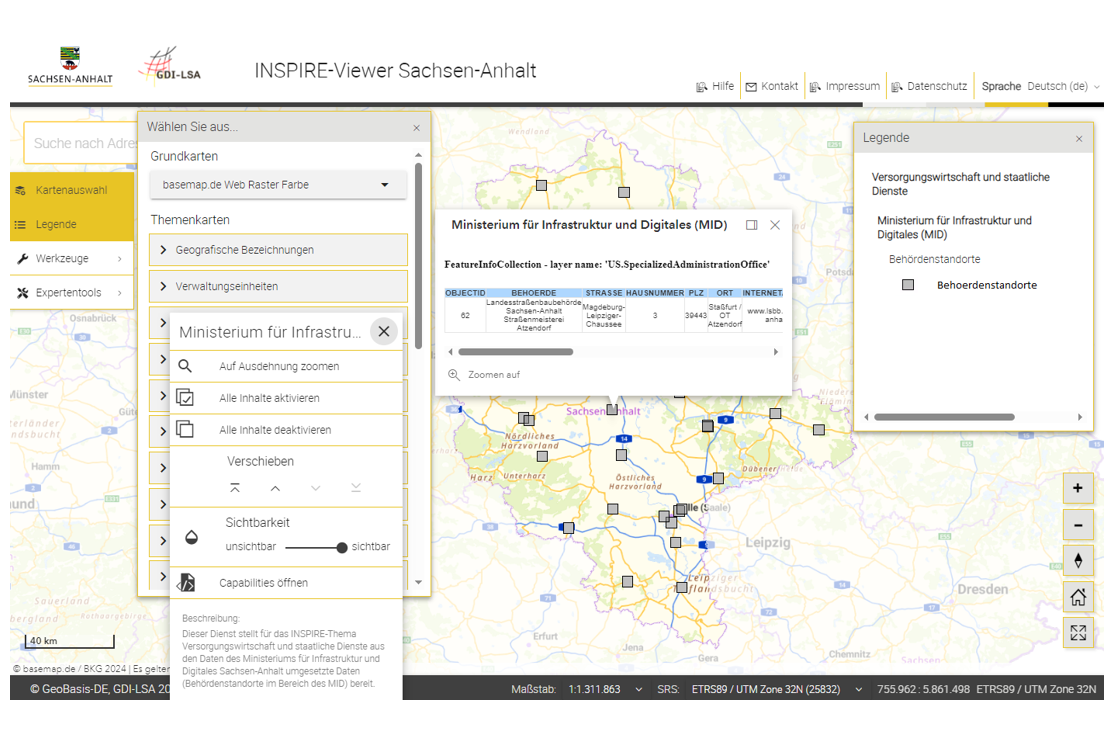Screen dimensions: 1114x741
Task: Click 'Auf Ausdehnung zoomen' option
Action: click(279, 366)
